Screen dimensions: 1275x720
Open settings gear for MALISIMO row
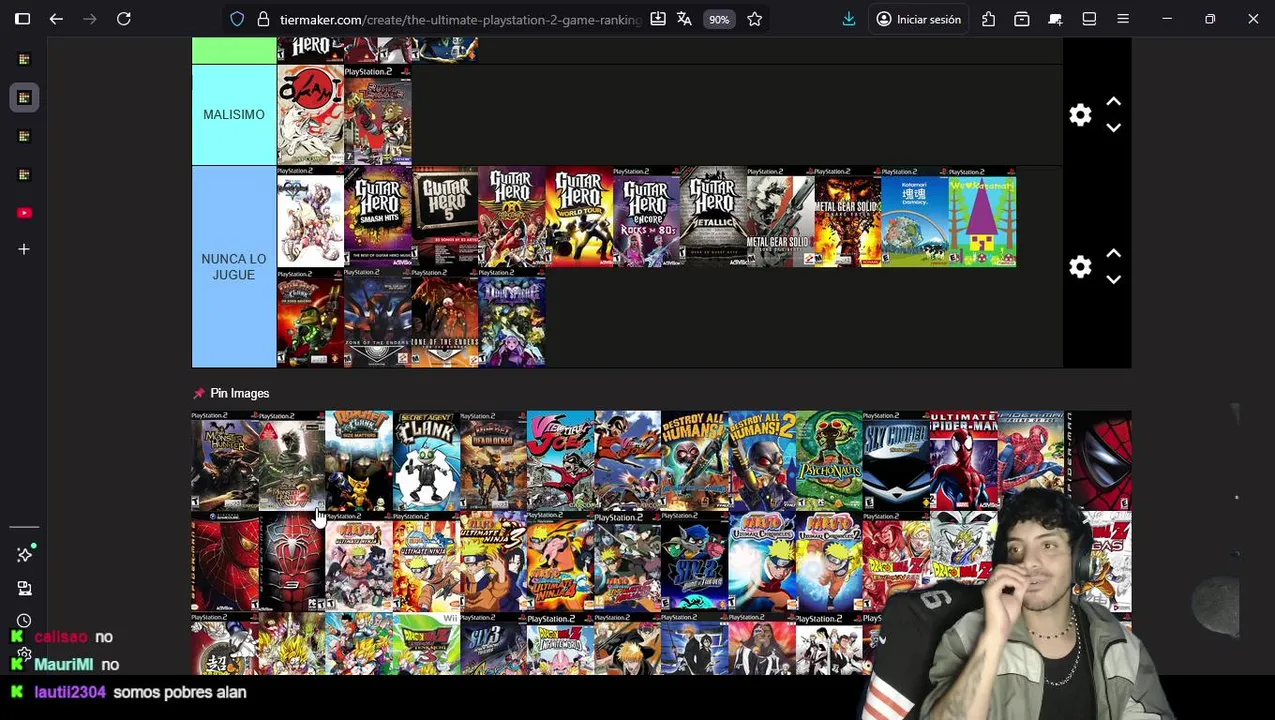(x=1080, y=115)
